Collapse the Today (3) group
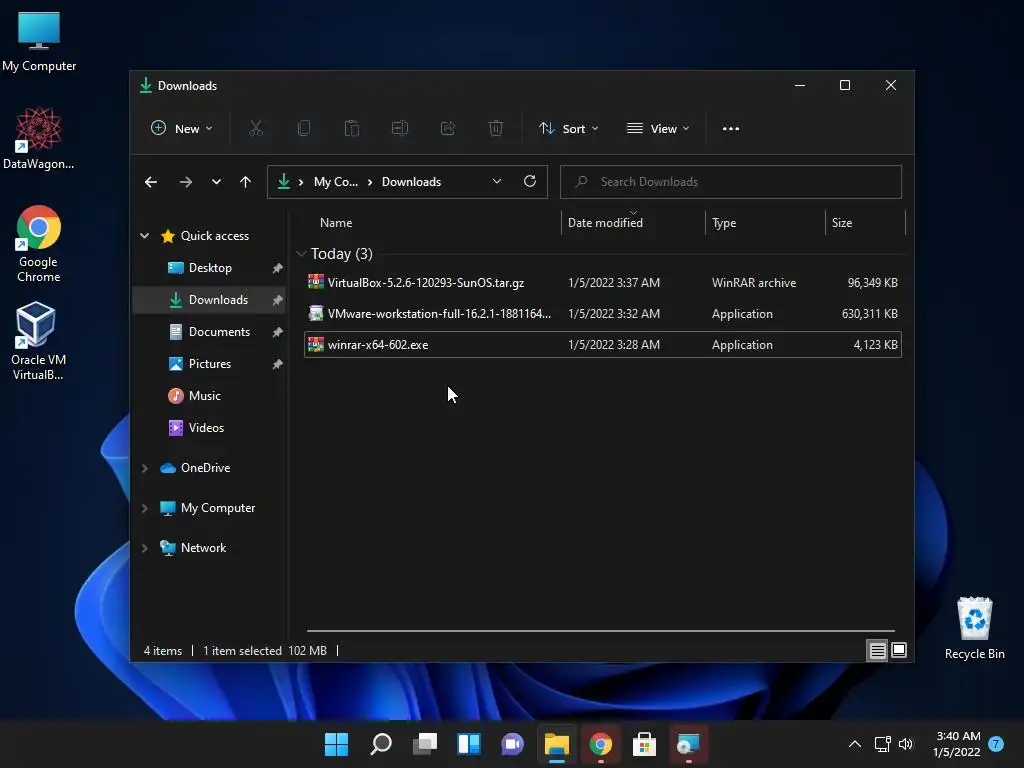This screenshot has height=768, width=1024. (x=301, y=253)
